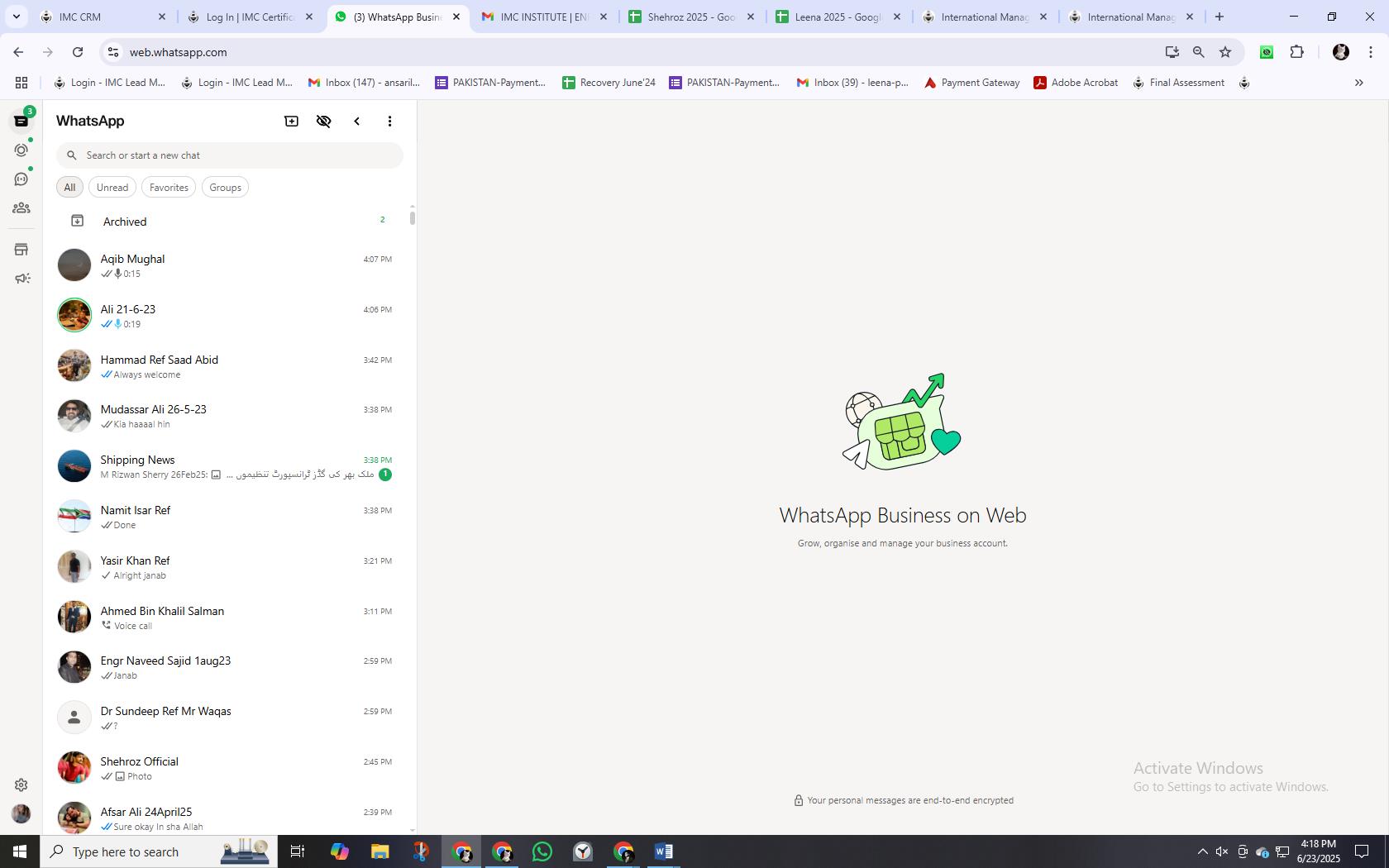The image size is (1389, 868).
Task: View site information icon in address bar
Action: tap(113, 52)
